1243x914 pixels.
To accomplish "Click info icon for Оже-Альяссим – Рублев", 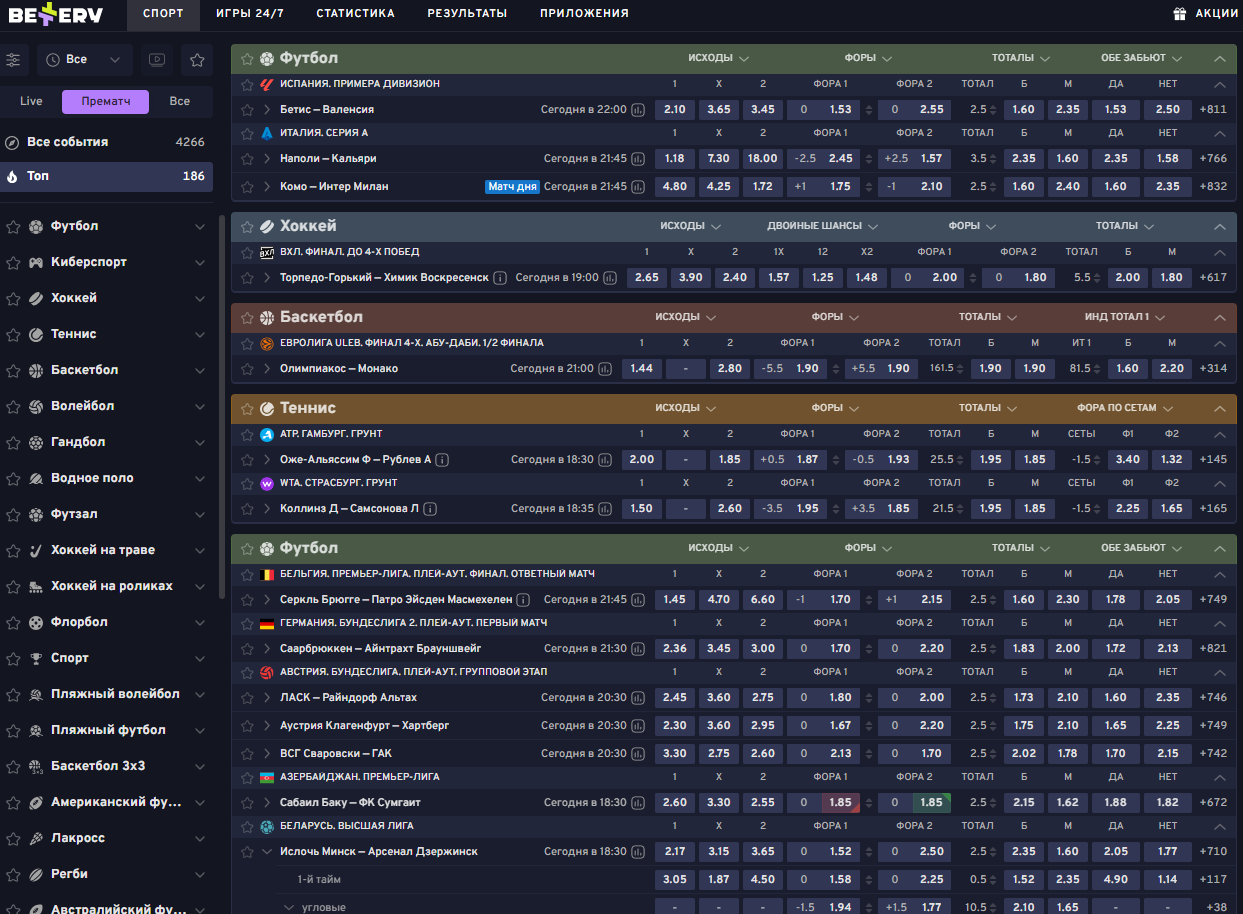I will 442,460.
